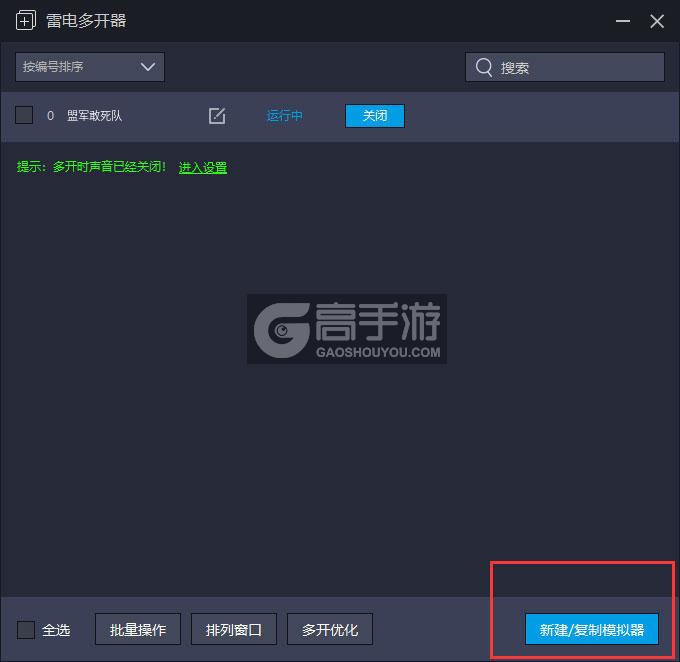Focus the 搜索 search input field
This screenshot has height=662, width=680.
[x=565, y=67]
